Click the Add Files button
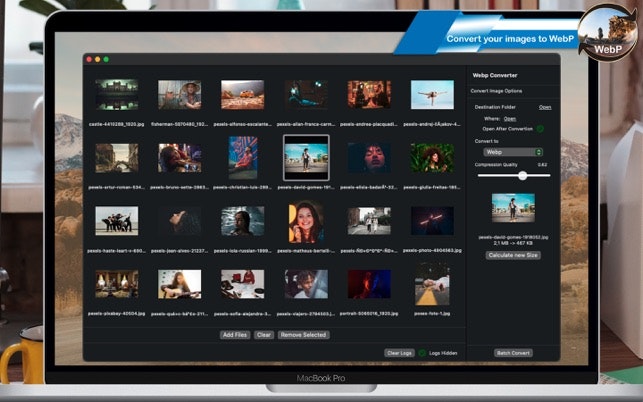Image resolution: width=643 pixels, height=402 pixels. click(235, 335)
